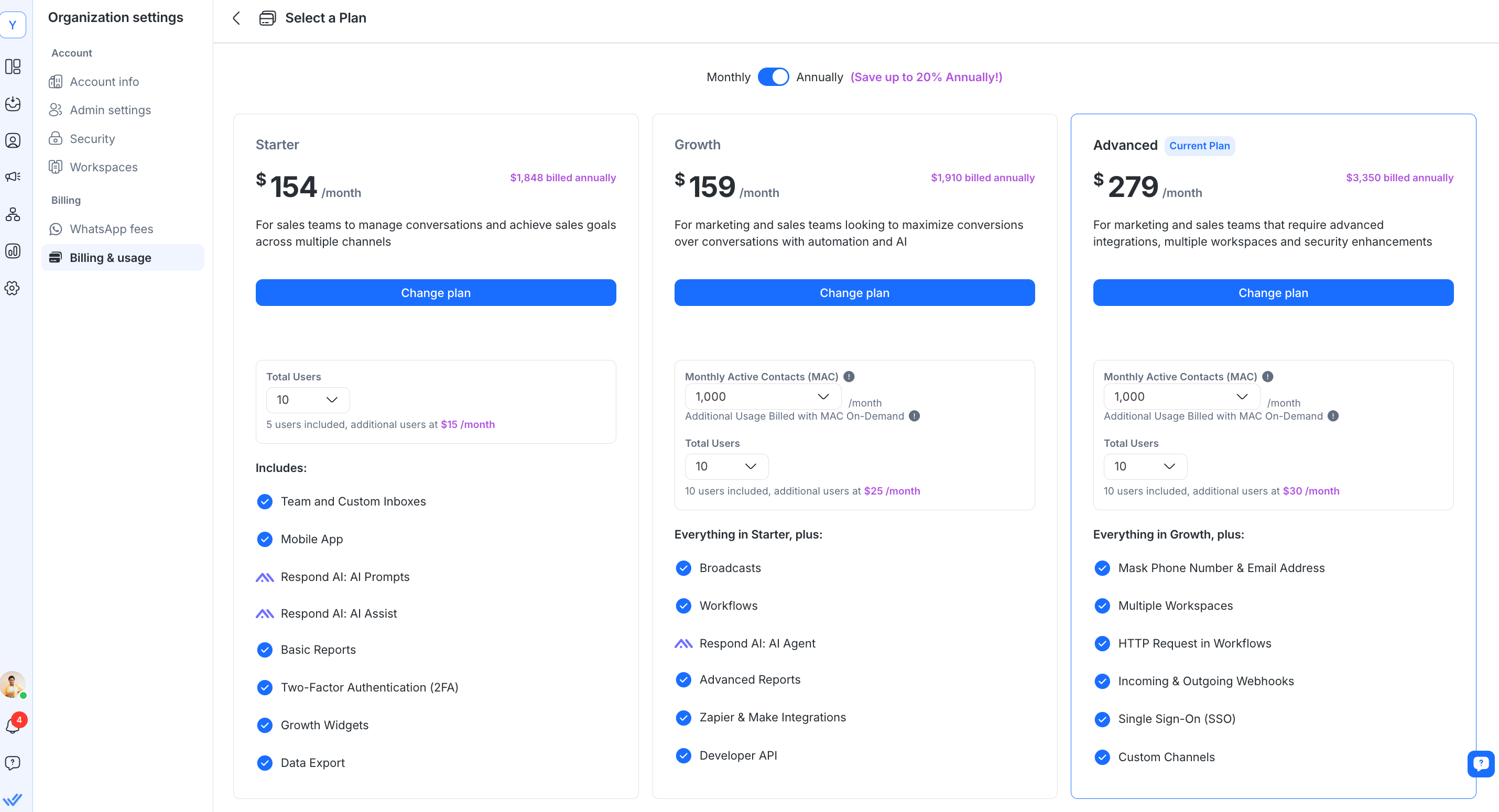This screenshot has width=1499, height=812.
Task: Open the Reports chart icon in sidebar
Action: [13, 251]
